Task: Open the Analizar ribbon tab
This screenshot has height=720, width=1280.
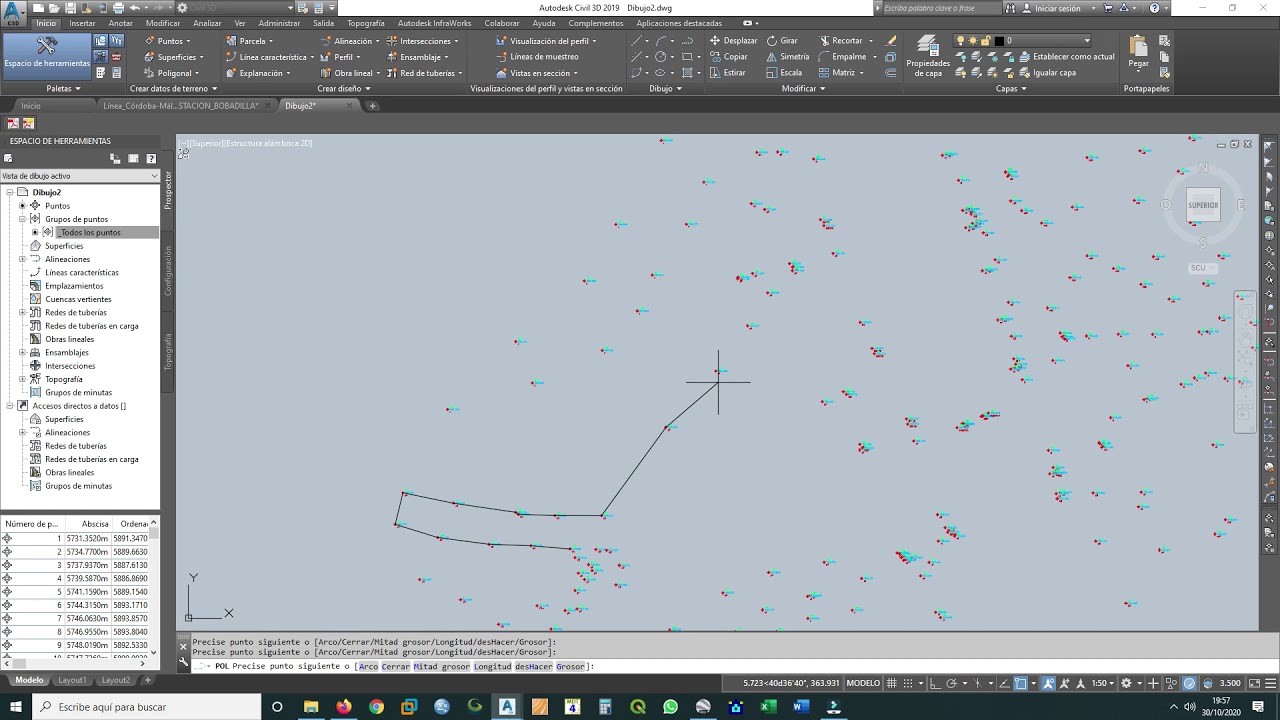Action: tap(207, 23)
